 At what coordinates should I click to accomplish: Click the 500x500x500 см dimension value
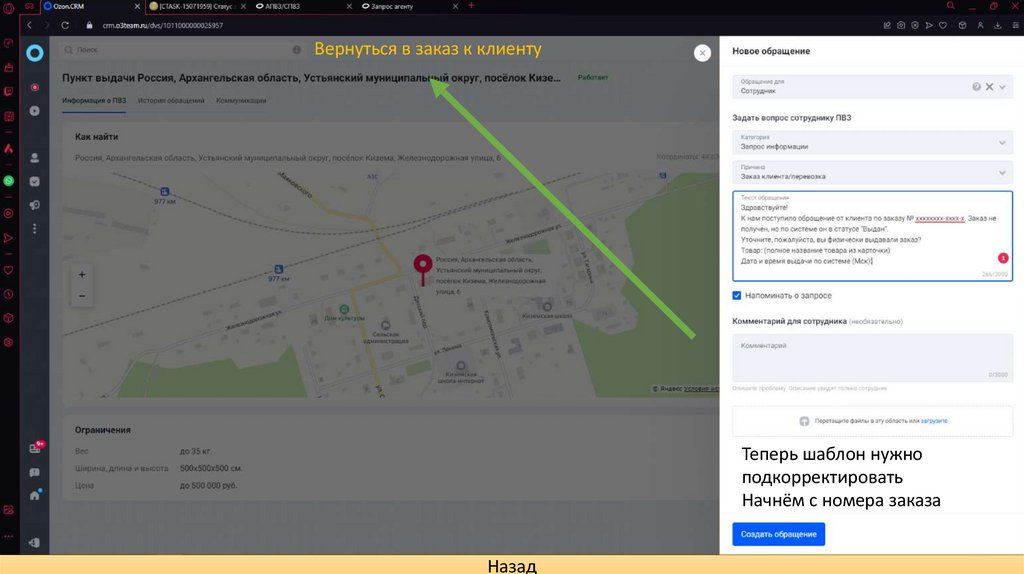tap(211, 468)
